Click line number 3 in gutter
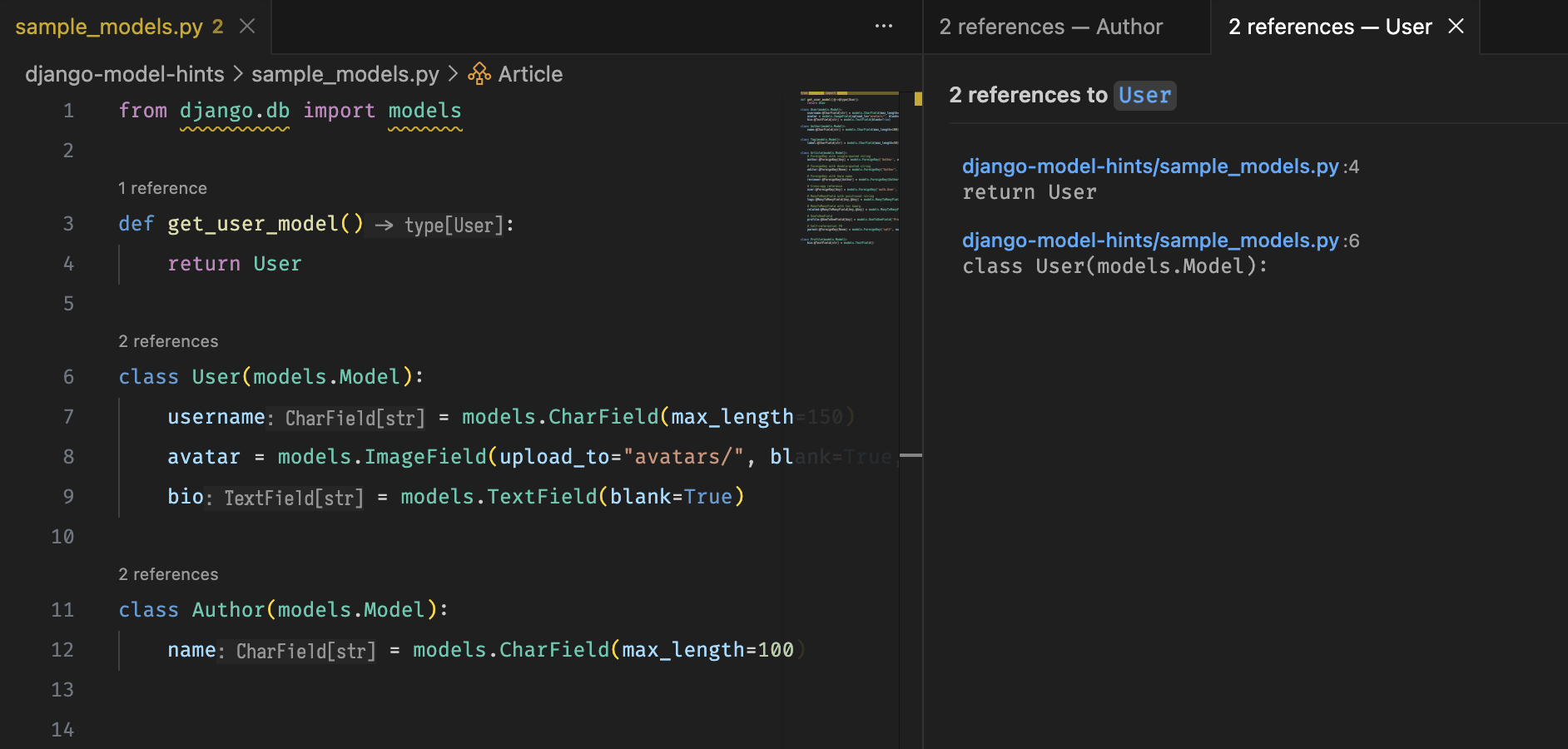This screenshot has height=749, width=1568. coord(68,224)
